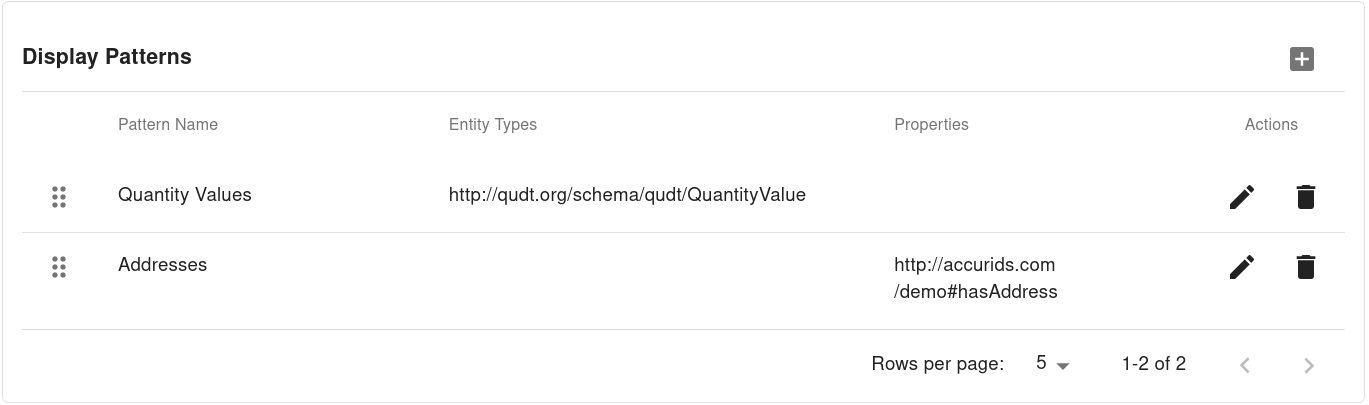Click the hasAddress property URL
1369x405 pixels.
(x=975, y=279)
